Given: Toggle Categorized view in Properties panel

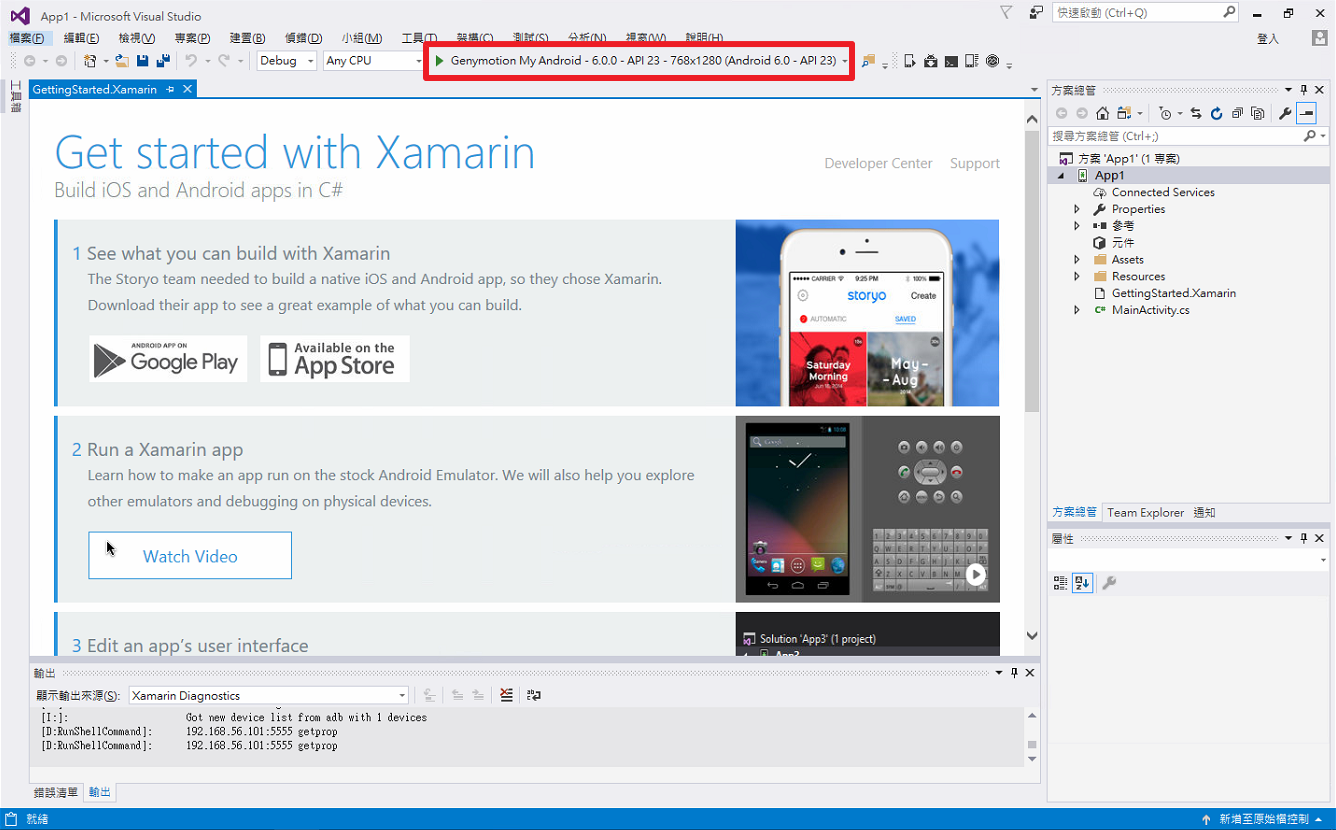Looking at the screenshot, I should coord(1060,583).
